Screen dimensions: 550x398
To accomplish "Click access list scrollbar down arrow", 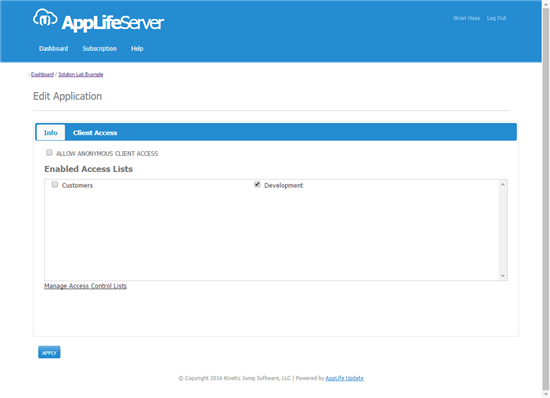I will coord(503,276).
